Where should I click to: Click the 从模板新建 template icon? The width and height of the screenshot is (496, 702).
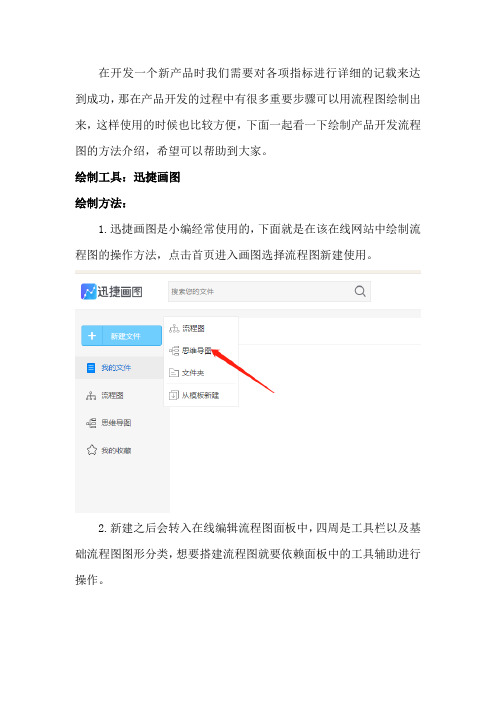[x=174, y=395]
